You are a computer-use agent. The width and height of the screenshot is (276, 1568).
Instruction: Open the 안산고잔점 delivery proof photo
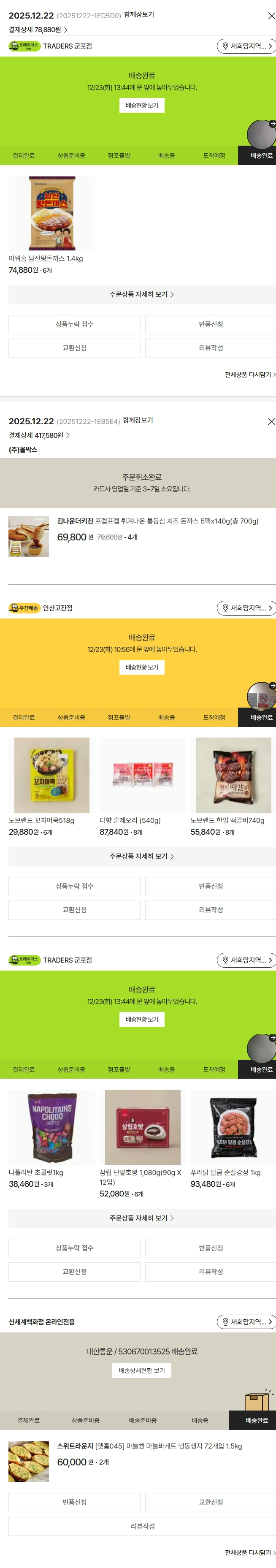pyautogui.click(x=261, y=696)
